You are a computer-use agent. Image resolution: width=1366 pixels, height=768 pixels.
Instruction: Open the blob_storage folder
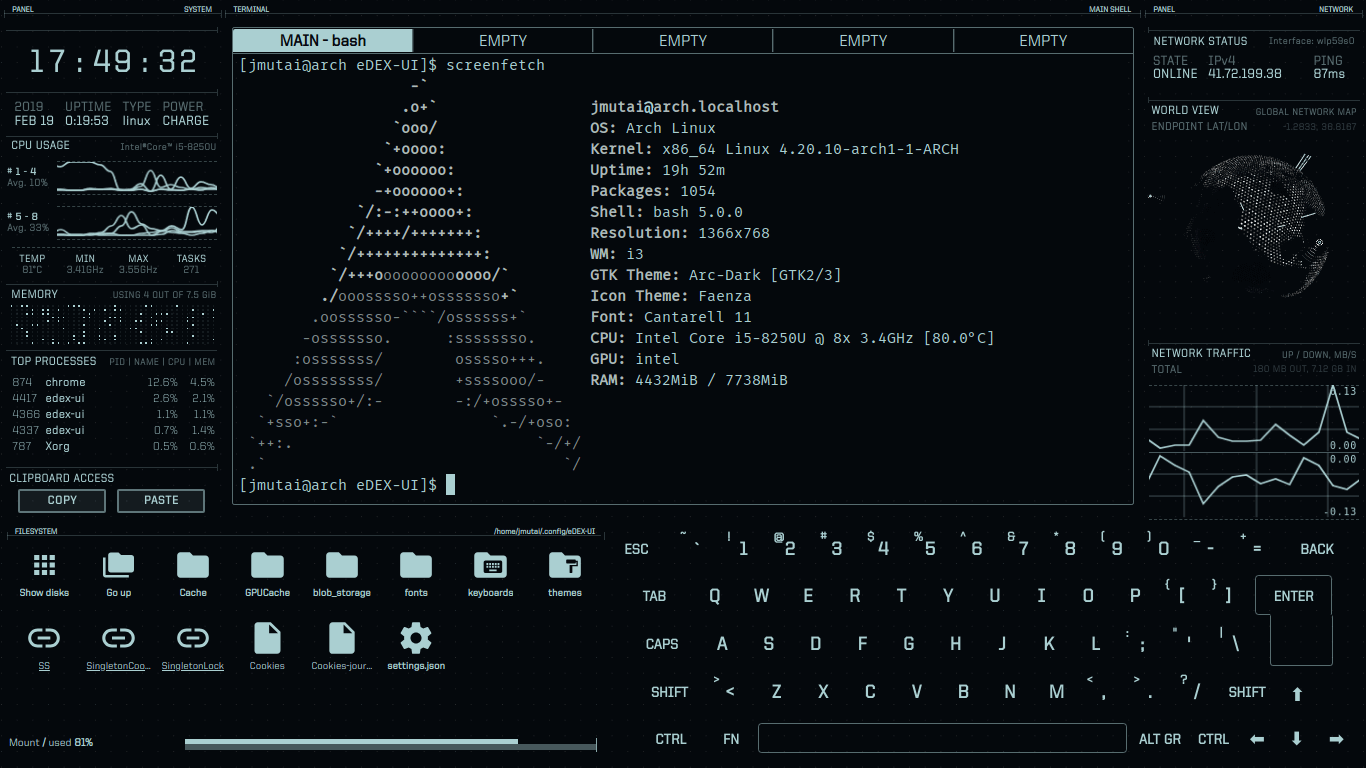340,570
